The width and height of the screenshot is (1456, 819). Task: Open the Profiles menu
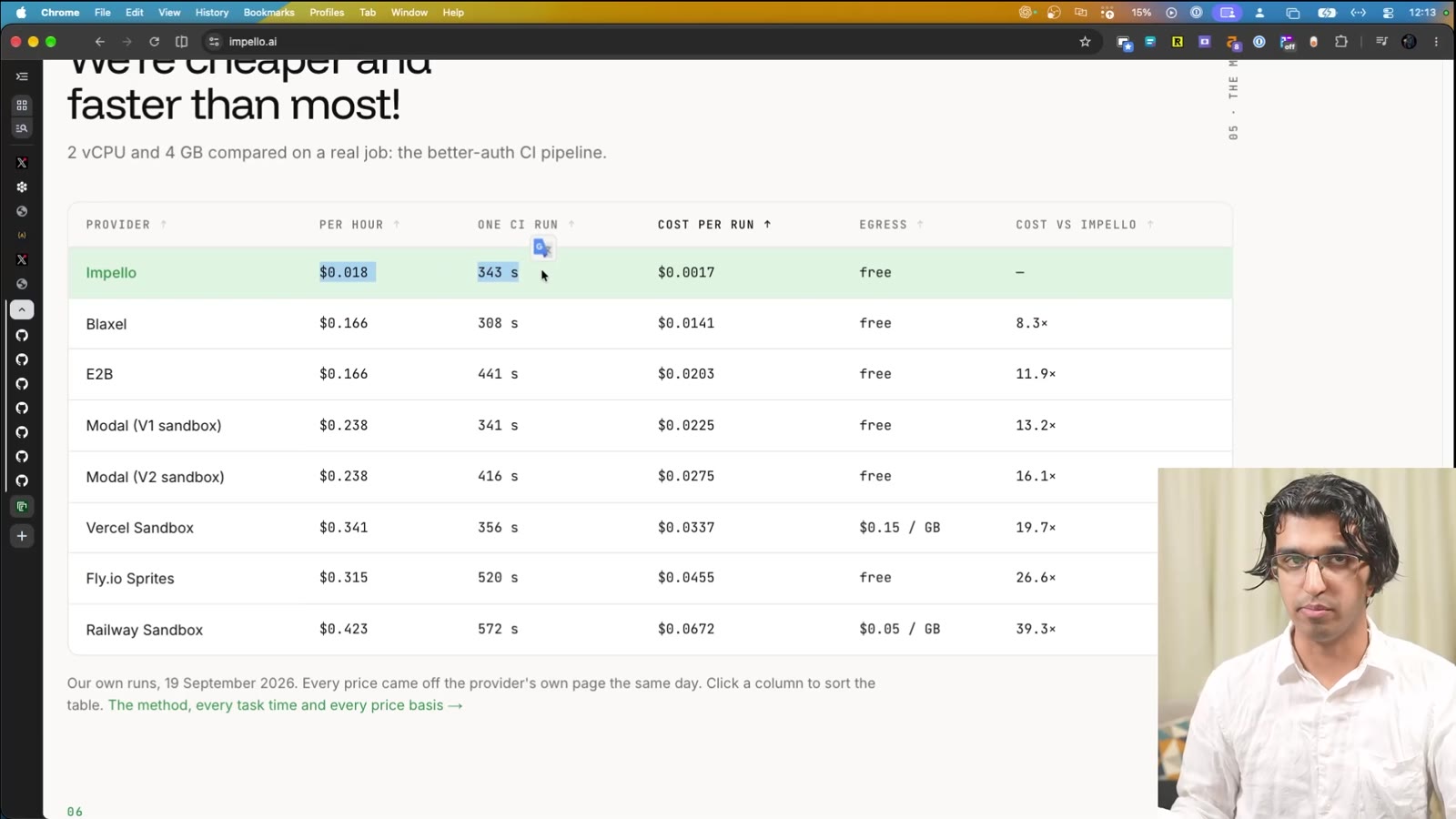point(327,13)
